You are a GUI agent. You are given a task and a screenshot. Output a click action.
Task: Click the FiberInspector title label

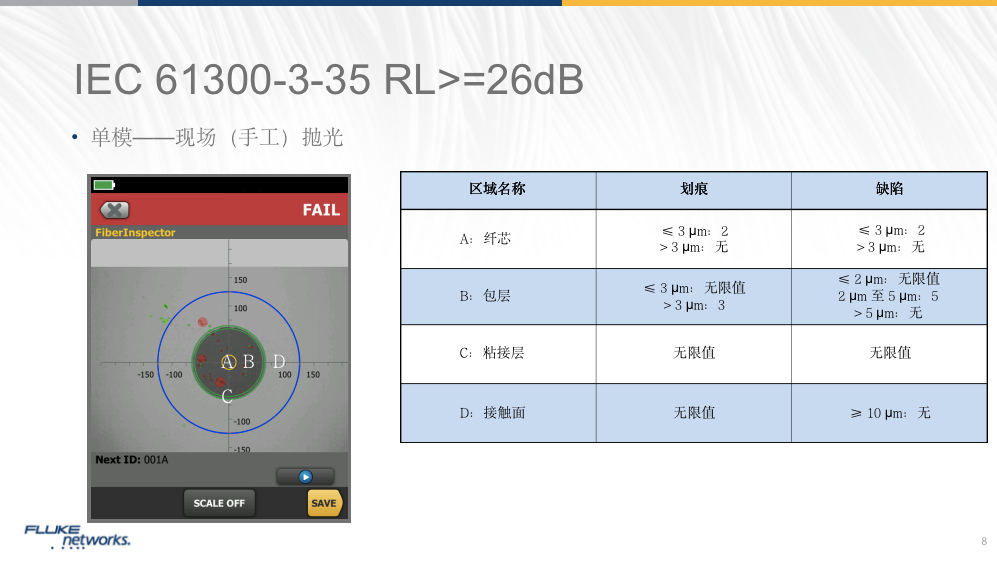[135, 233]
